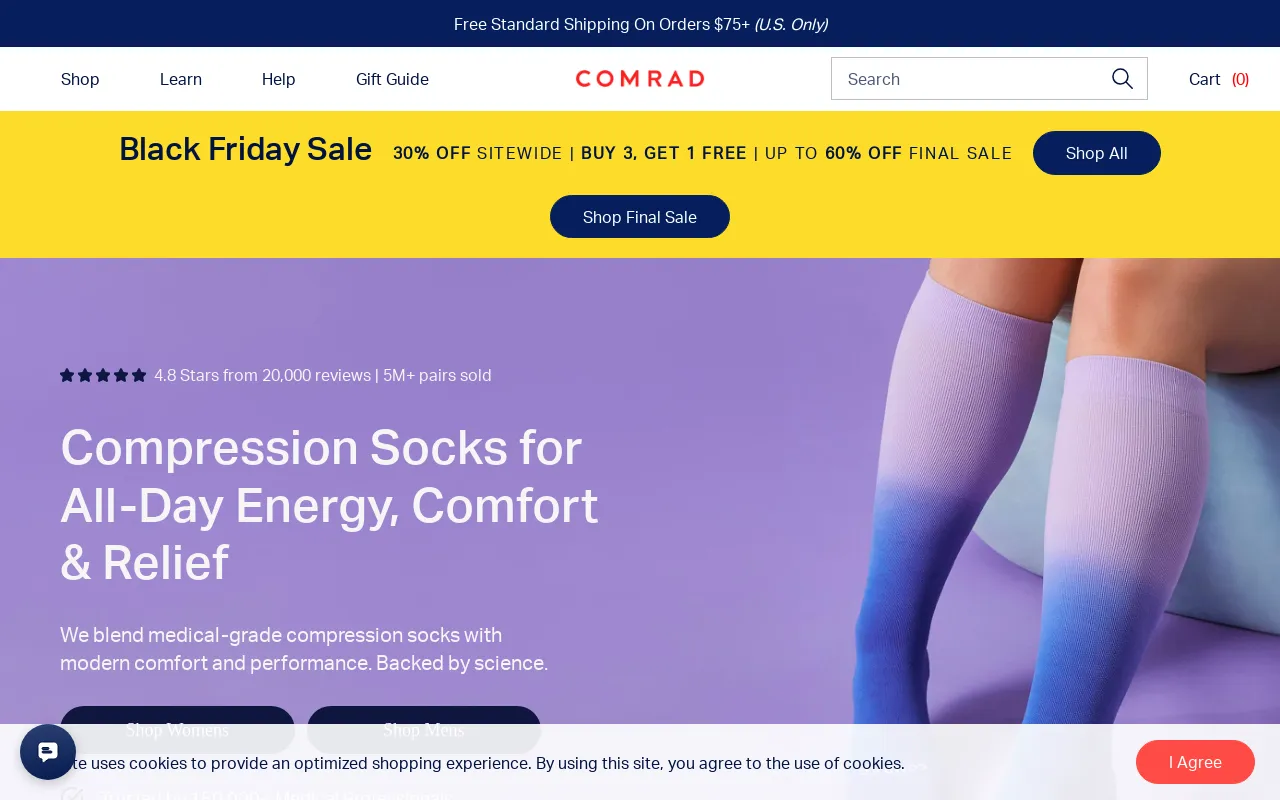Click the free shipping announcement bar
Image resolution: width=1280 pixels, height=800 pixels.
click(640, 24)
